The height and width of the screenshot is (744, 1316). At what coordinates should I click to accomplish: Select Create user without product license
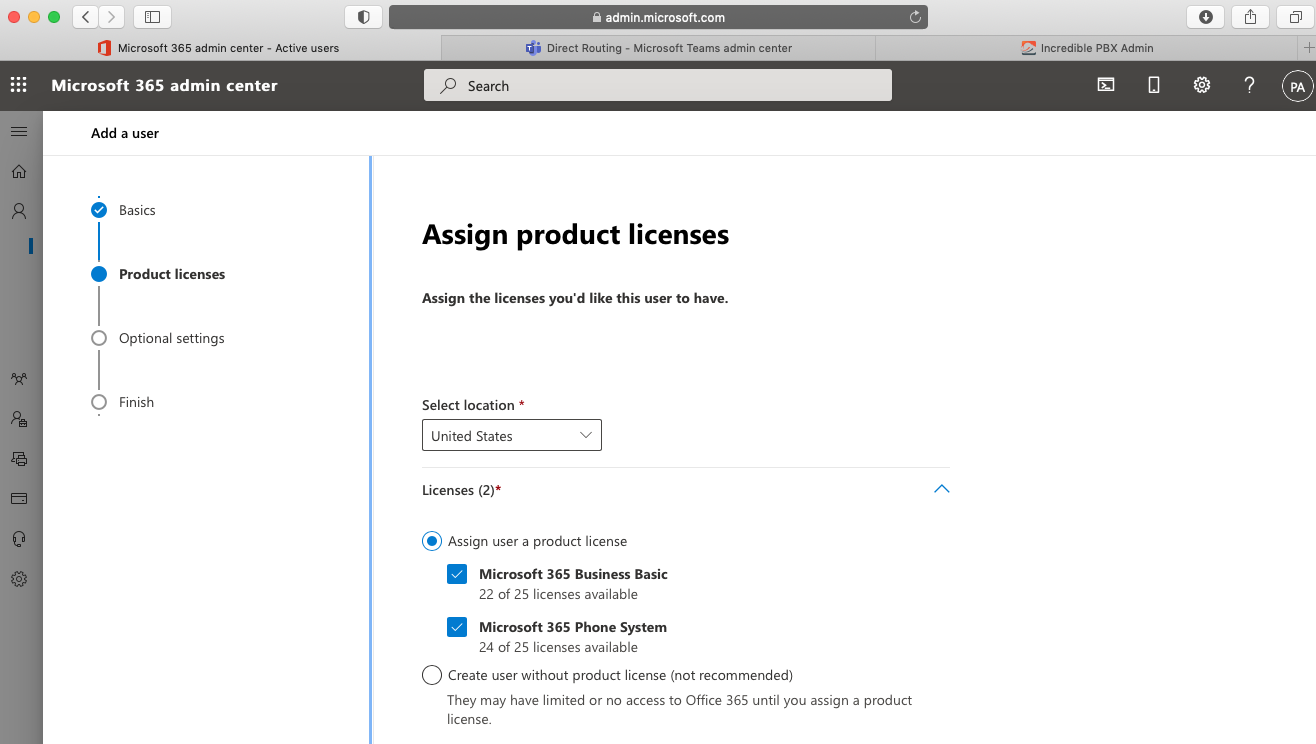tap(432, 675)
